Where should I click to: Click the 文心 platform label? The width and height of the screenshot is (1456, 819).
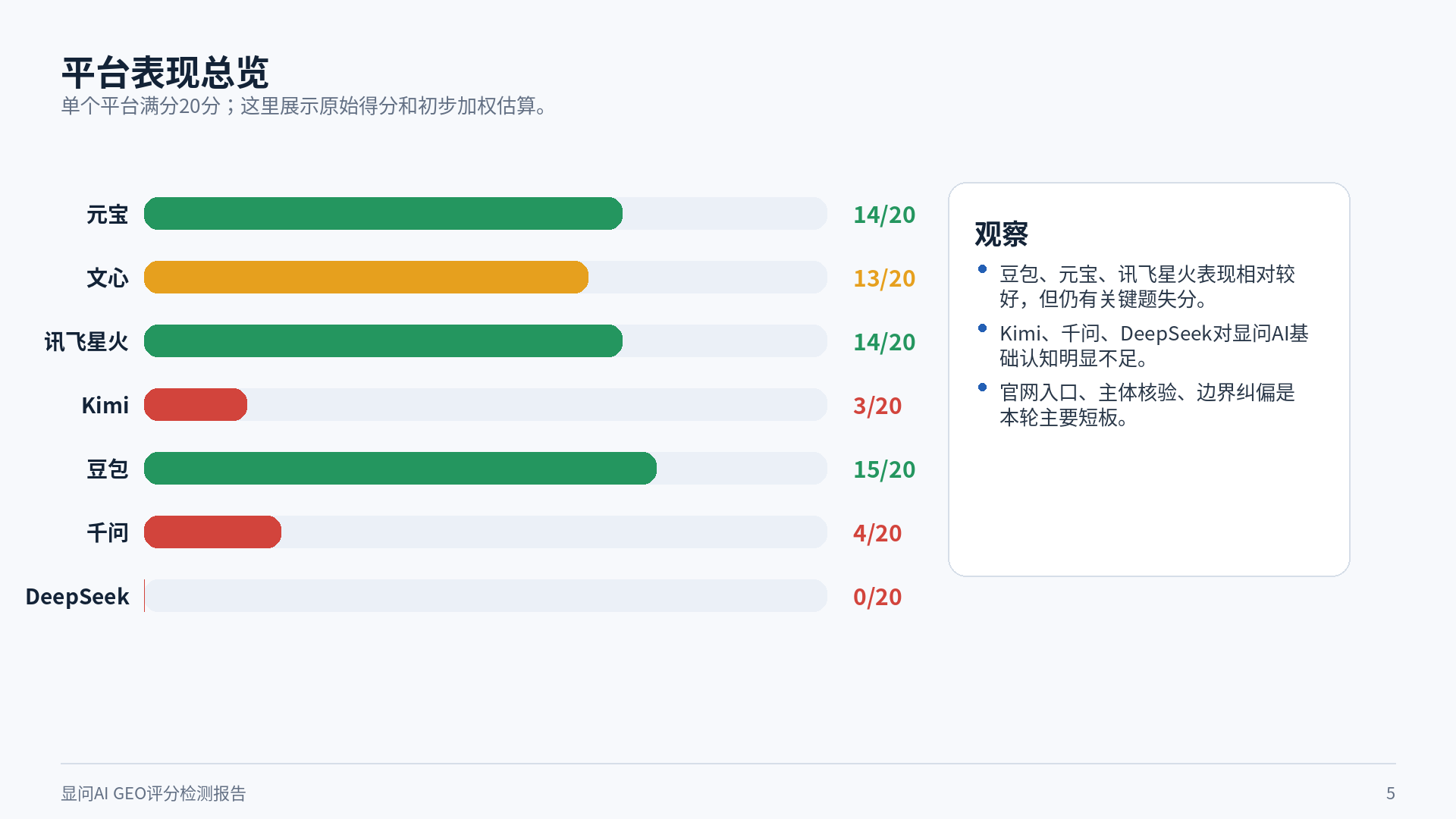pos(108,278)
